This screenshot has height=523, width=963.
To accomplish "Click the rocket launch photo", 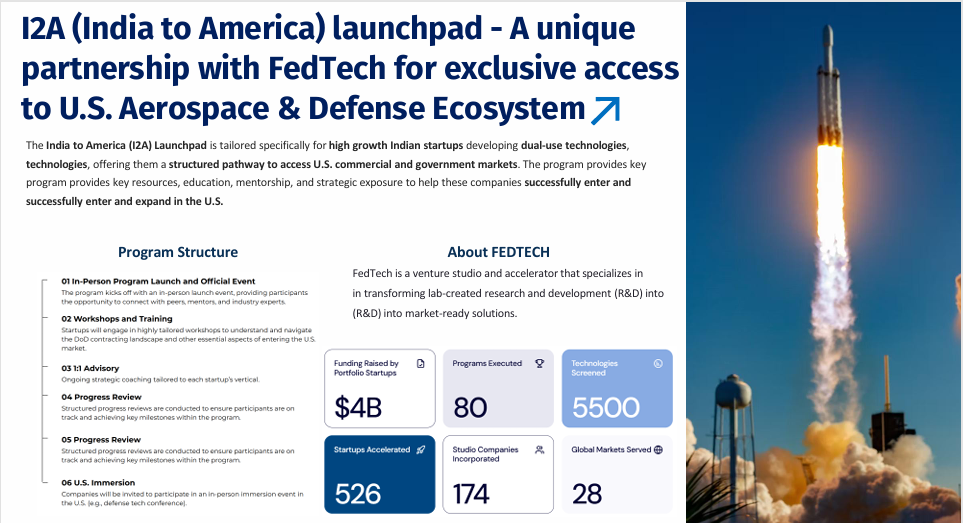I will point(824,262).
